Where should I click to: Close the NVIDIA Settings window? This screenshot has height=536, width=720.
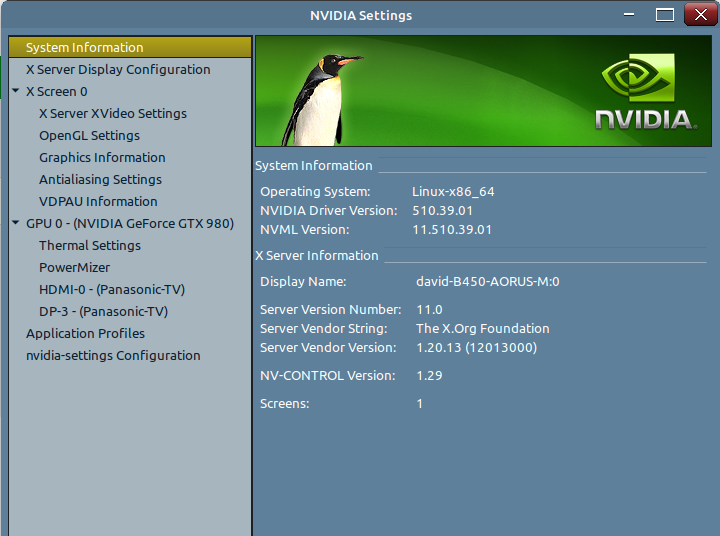click(700, 15)
